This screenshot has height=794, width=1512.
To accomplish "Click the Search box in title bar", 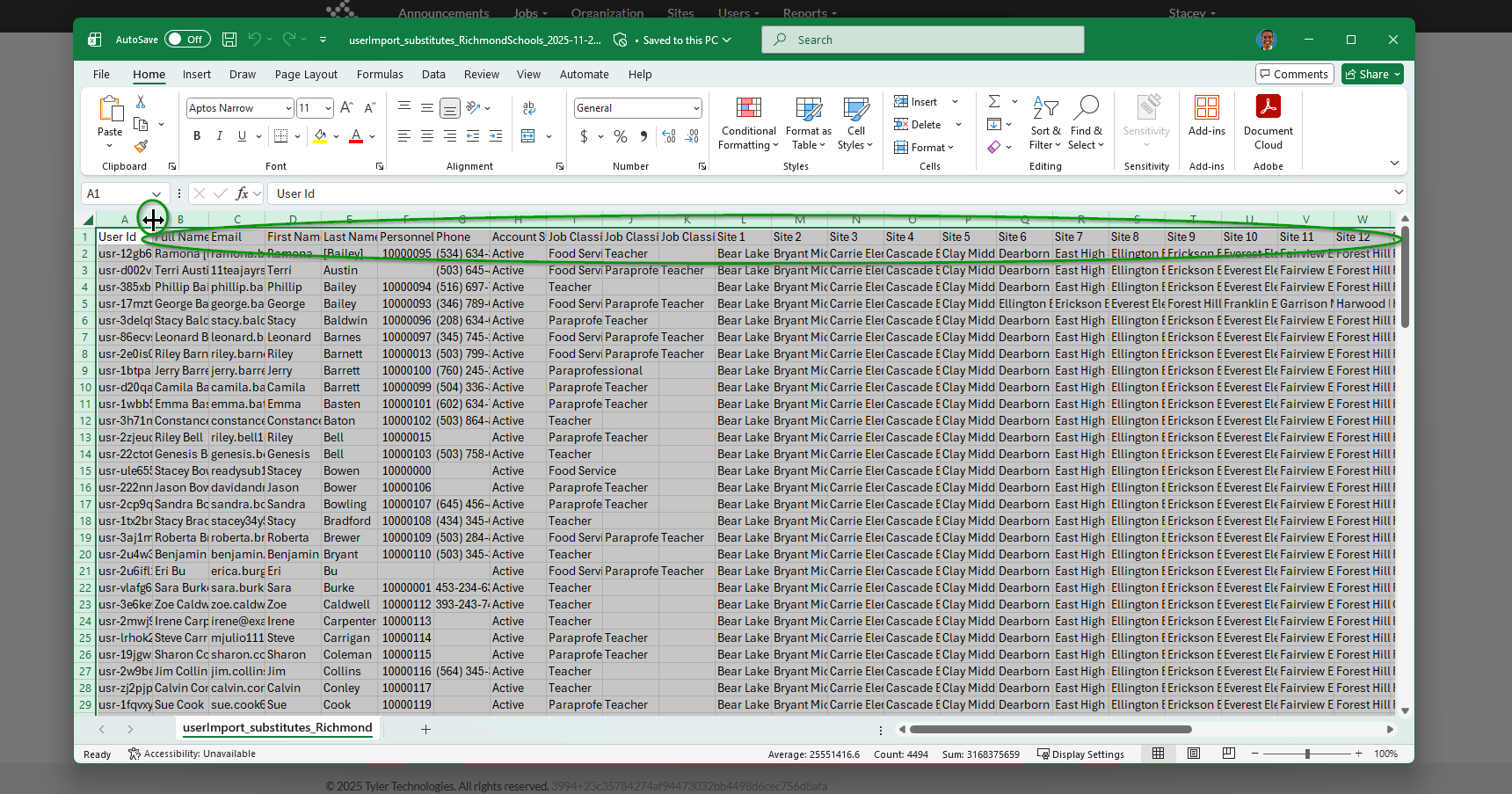I will 923,40.
